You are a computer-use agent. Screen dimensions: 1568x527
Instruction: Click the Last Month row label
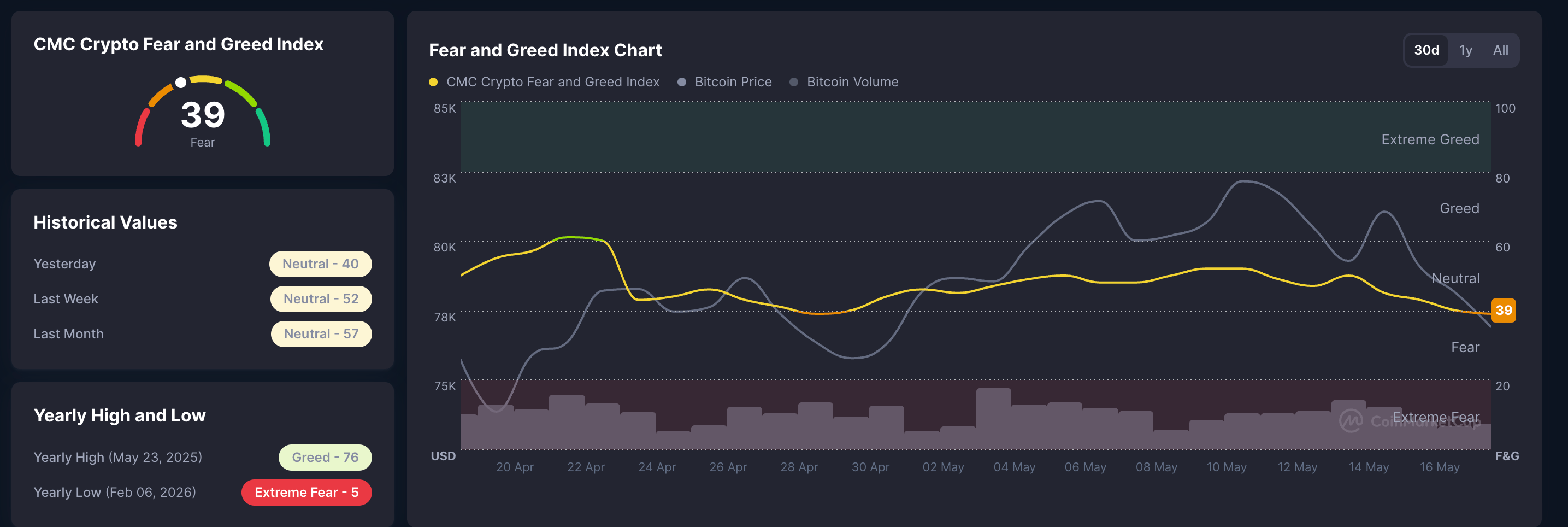(69, 334)
